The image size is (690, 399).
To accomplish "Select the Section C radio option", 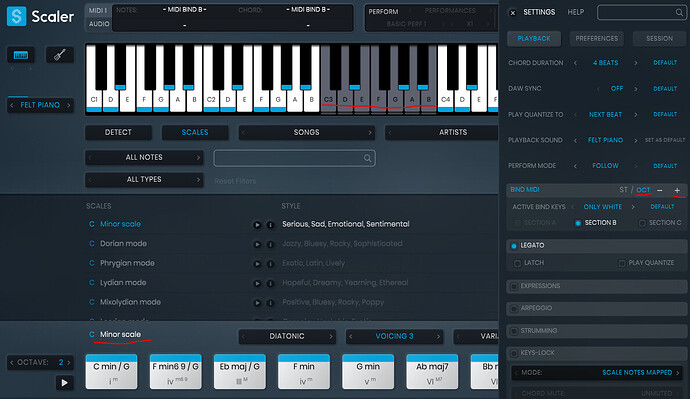I will 642,223.
